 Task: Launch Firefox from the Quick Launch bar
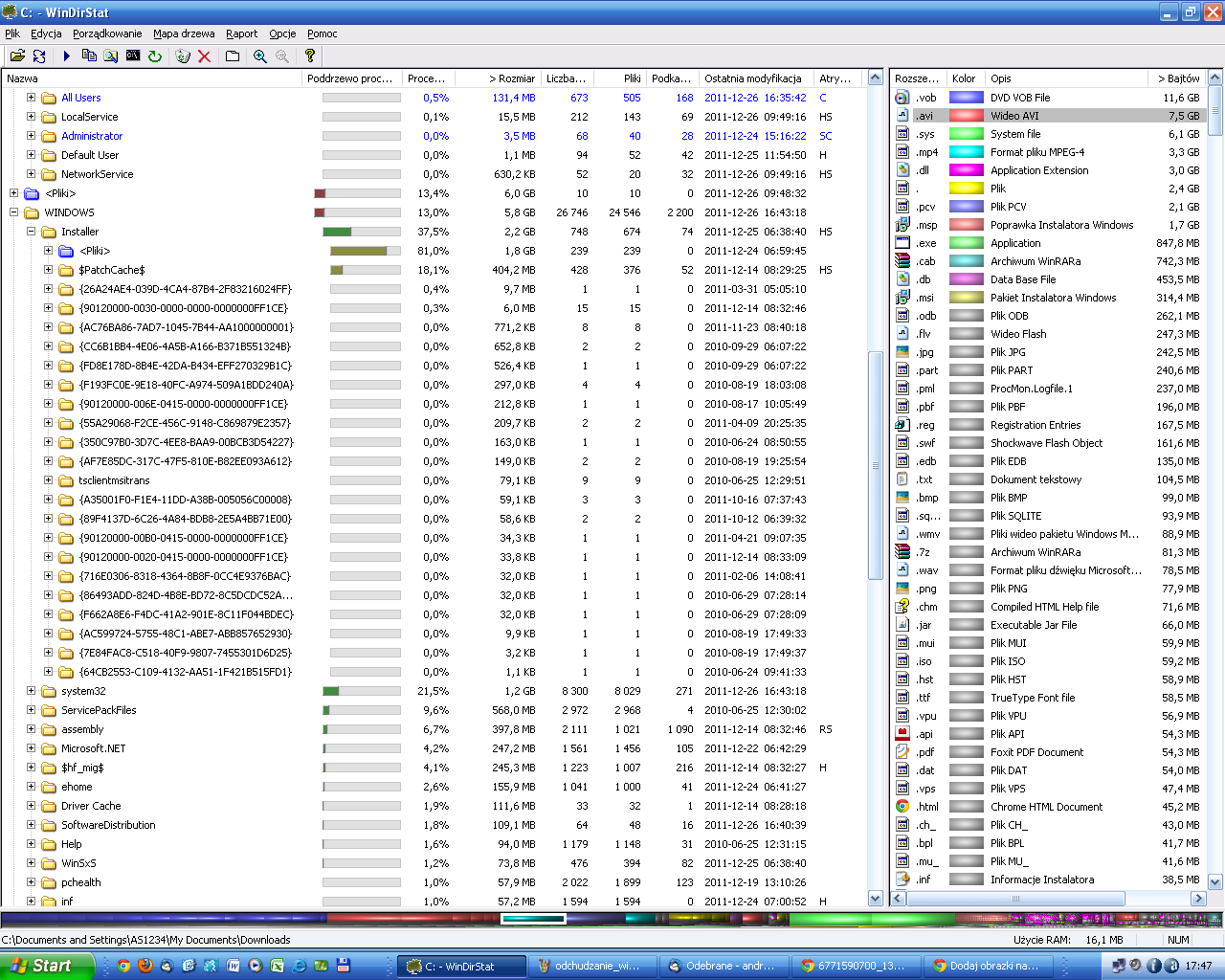pos(145,967)
